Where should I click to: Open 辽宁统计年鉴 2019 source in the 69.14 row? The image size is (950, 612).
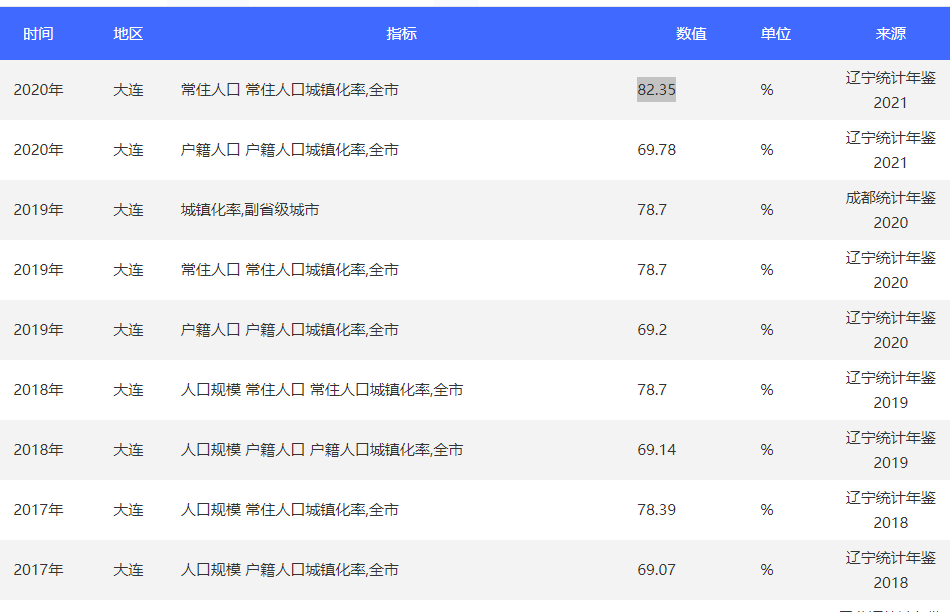click(x=890, y=450)
